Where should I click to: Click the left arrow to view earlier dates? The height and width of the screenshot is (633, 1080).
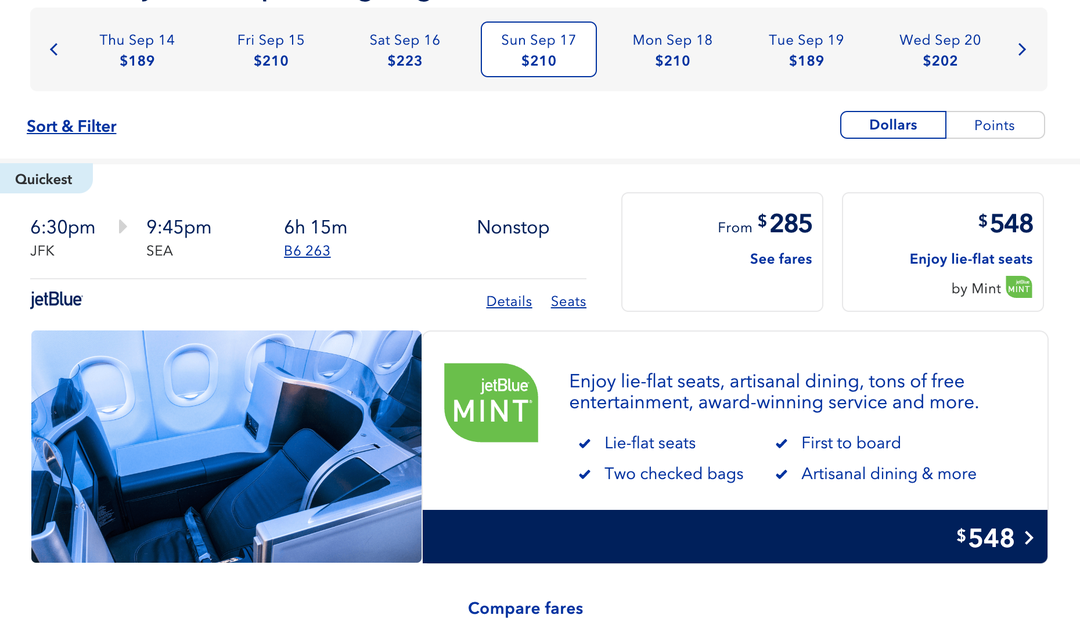pos(53,48)
